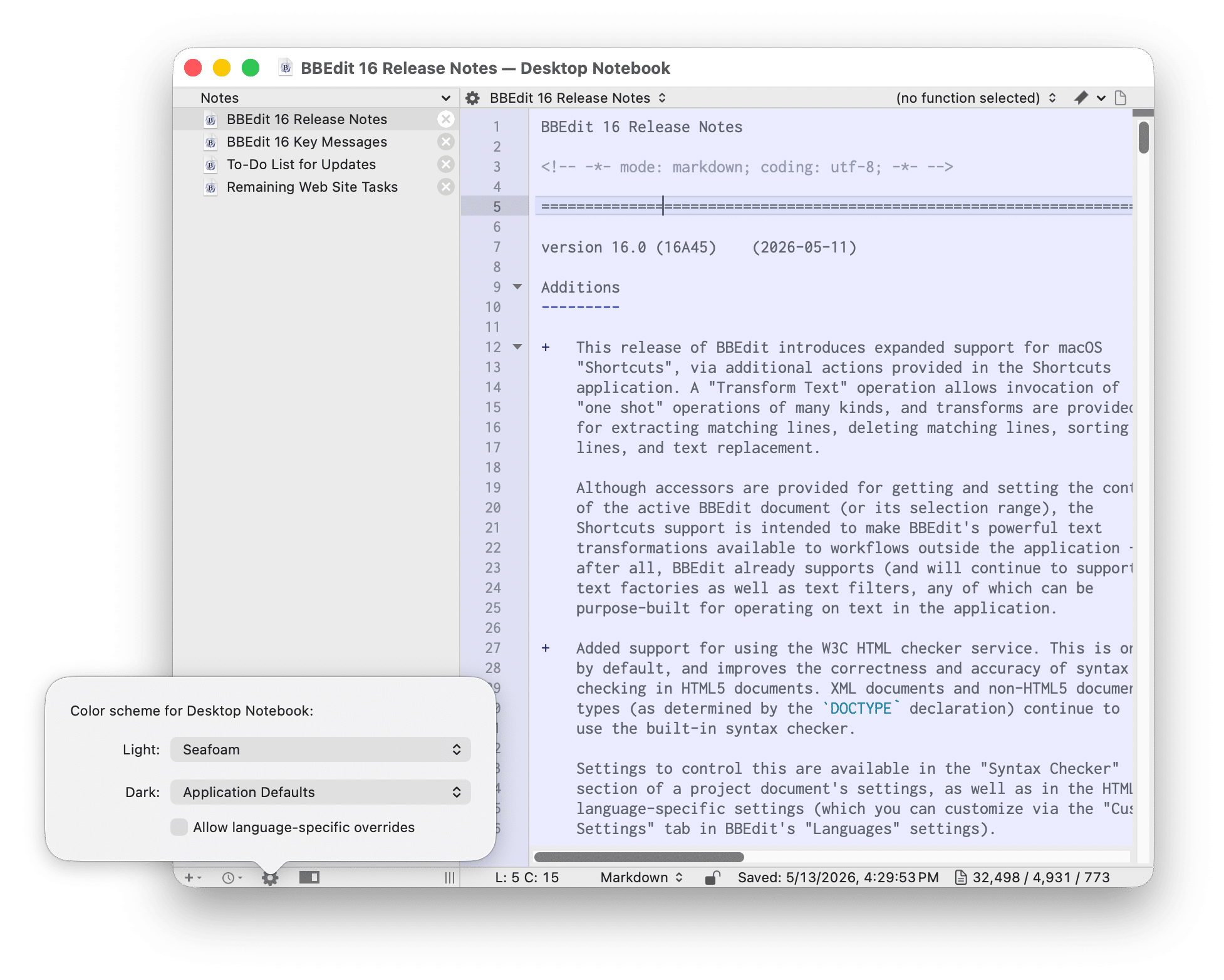Open the gear action menu in the sidebar footer
This screenshot has width=1224, height=980.
click(x=270, y=878)
